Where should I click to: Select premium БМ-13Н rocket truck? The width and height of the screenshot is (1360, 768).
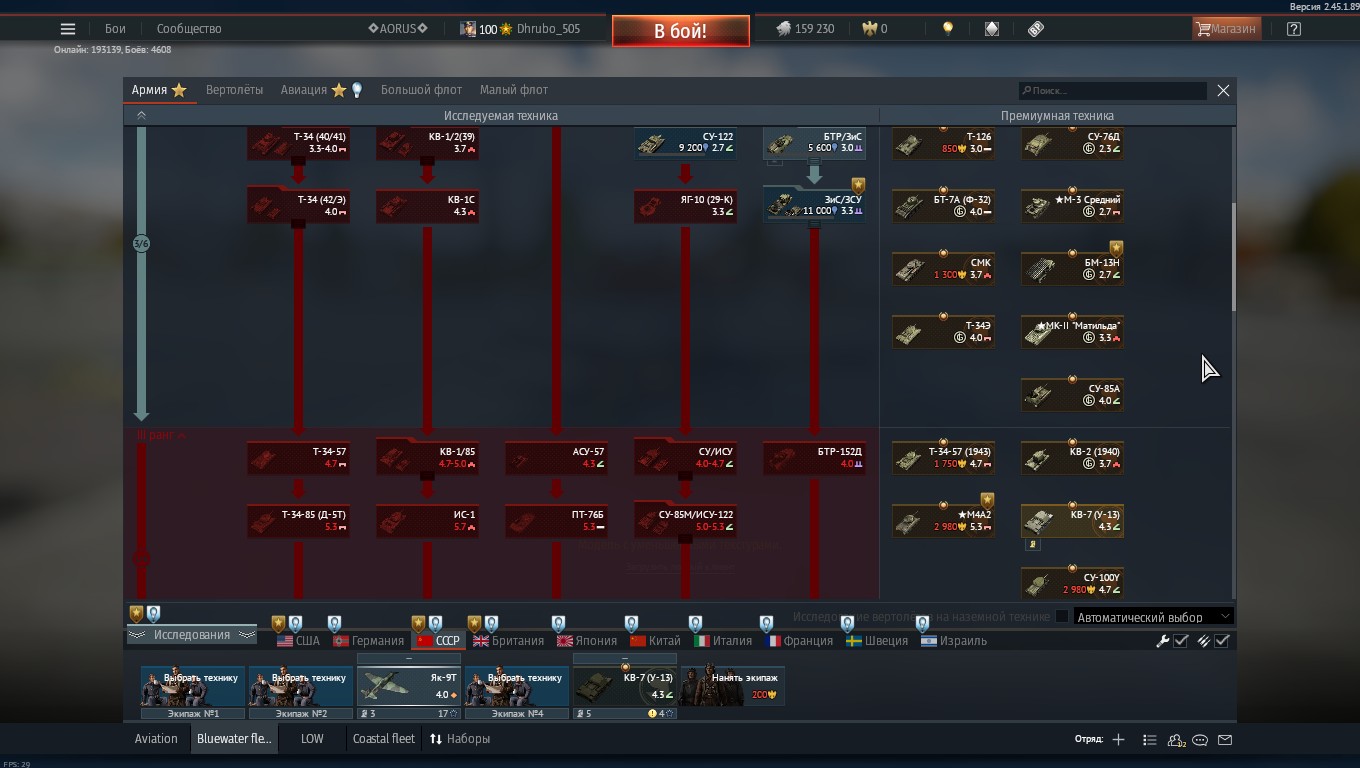point(1072,268)
